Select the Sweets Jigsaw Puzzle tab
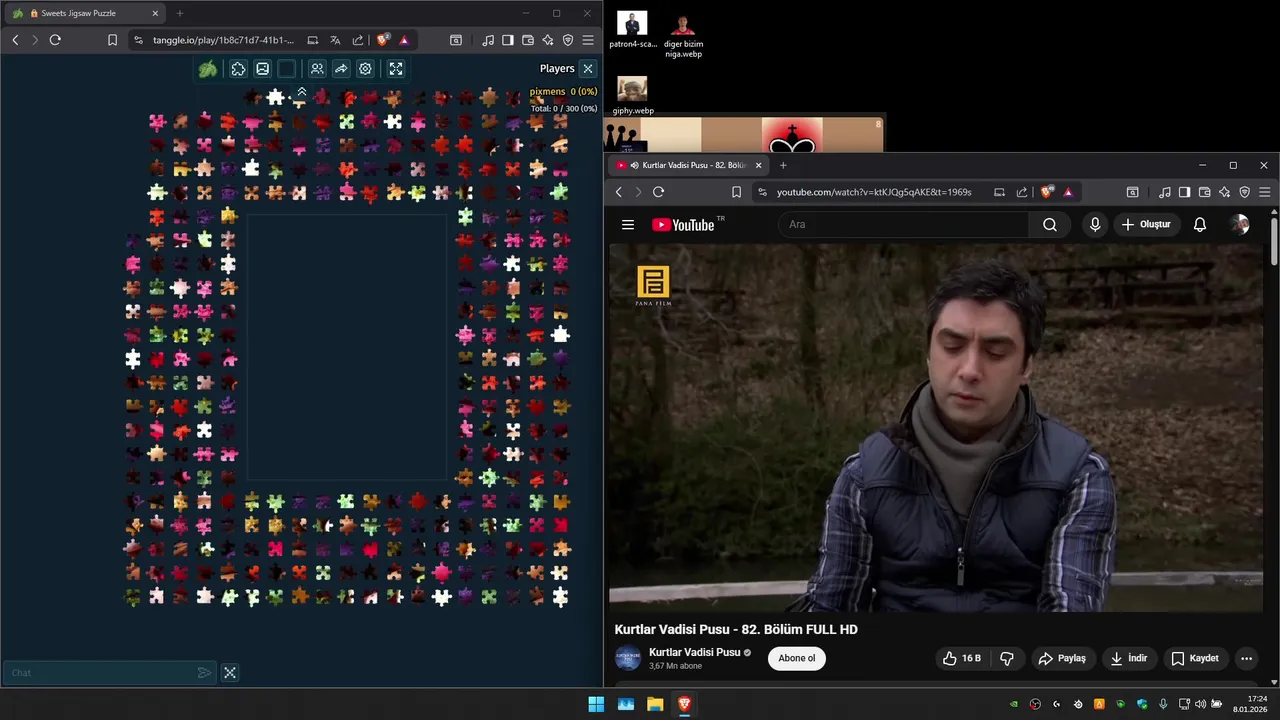The width and height of the screenshot is (1280, 720). [85, 13]
